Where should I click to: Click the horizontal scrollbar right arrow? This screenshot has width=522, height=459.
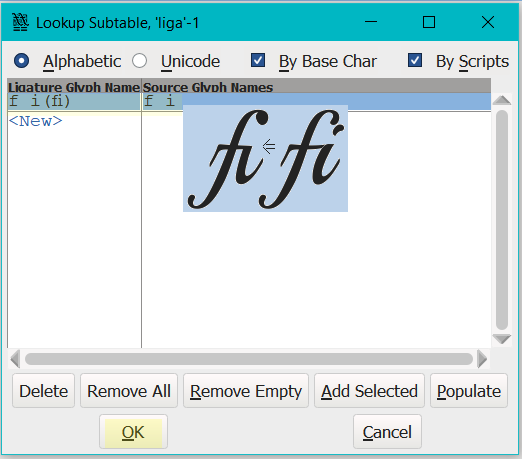tap(482, 359)
